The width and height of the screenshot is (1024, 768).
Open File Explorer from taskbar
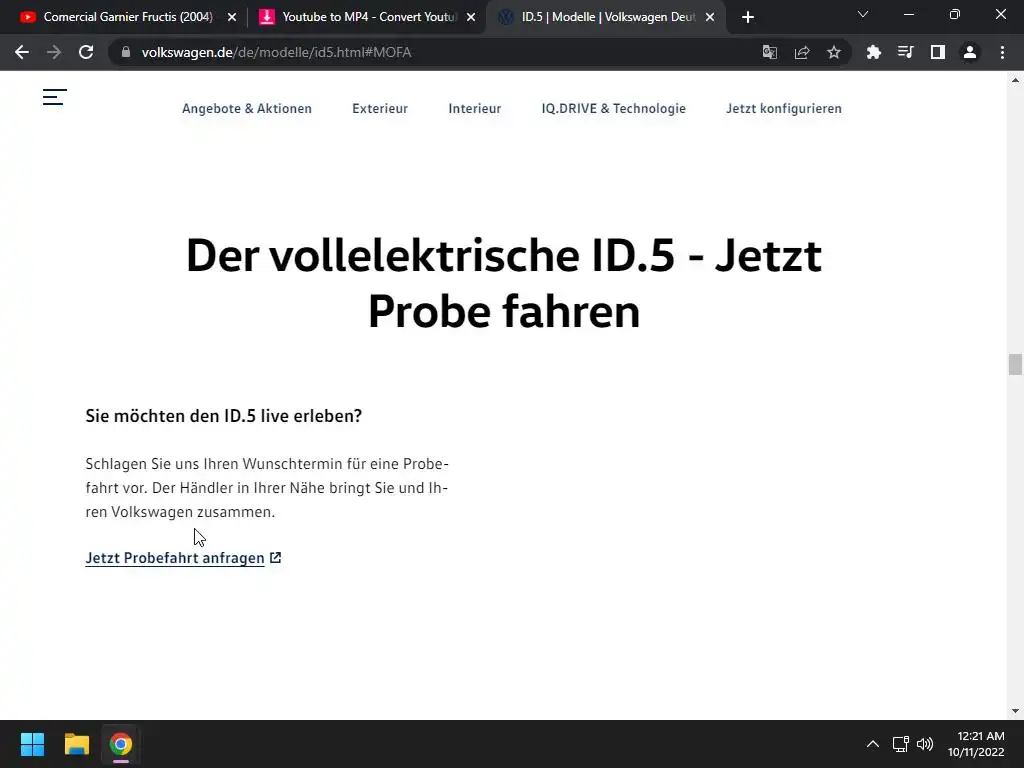(76, 744)
